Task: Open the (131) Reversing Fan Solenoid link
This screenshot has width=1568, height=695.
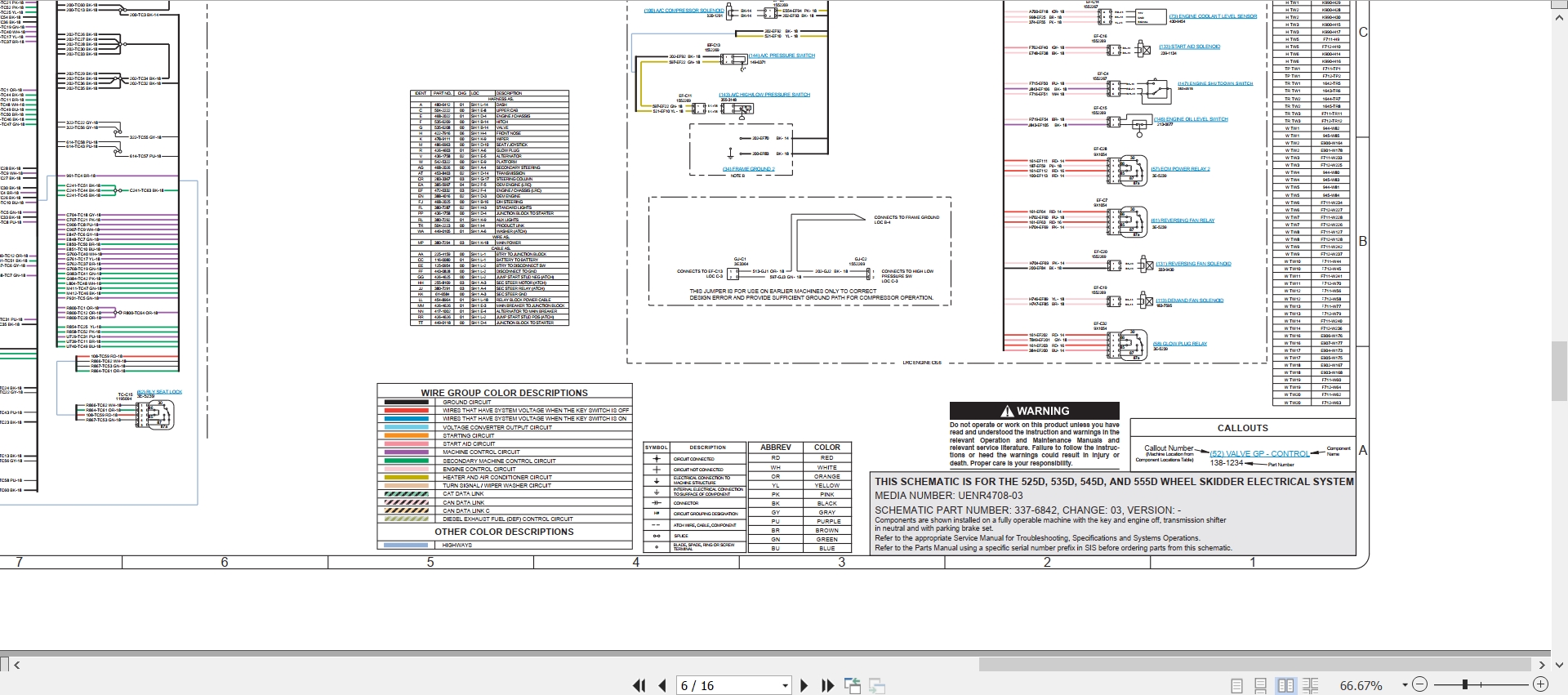Action: coord(1193,264)
